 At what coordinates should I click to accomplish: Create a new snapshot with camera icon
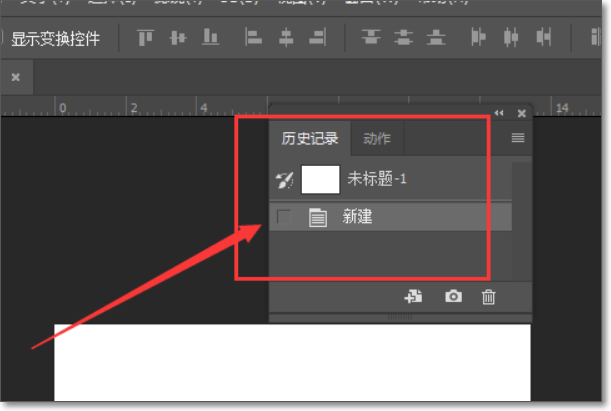point(454,296)
